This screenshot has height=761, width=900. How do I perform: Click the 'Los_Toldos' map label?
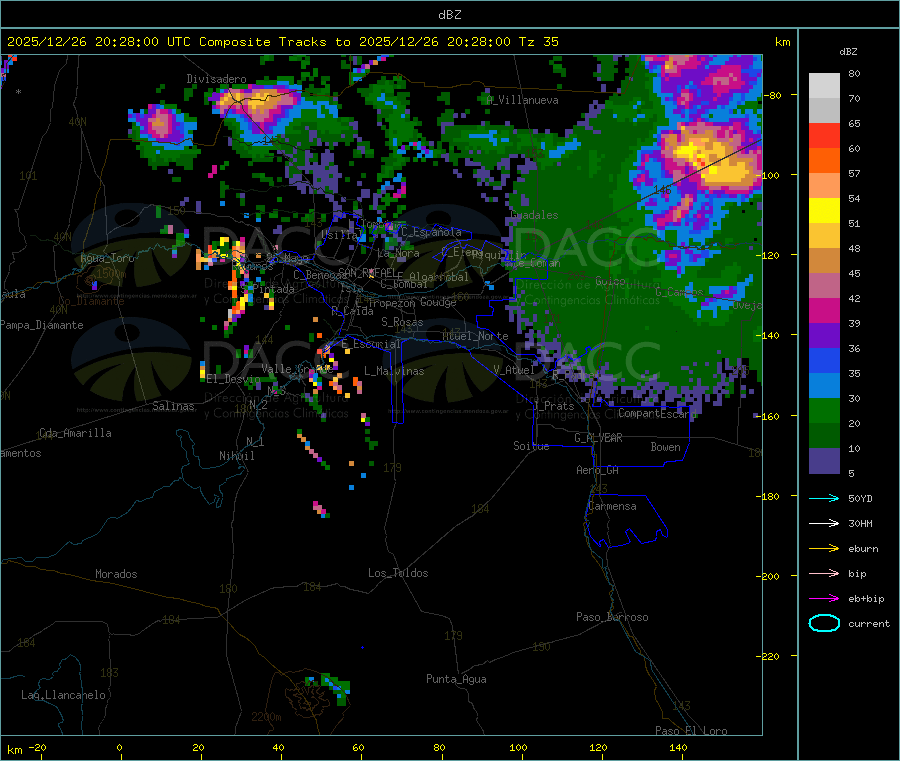(x=398, y=573)
